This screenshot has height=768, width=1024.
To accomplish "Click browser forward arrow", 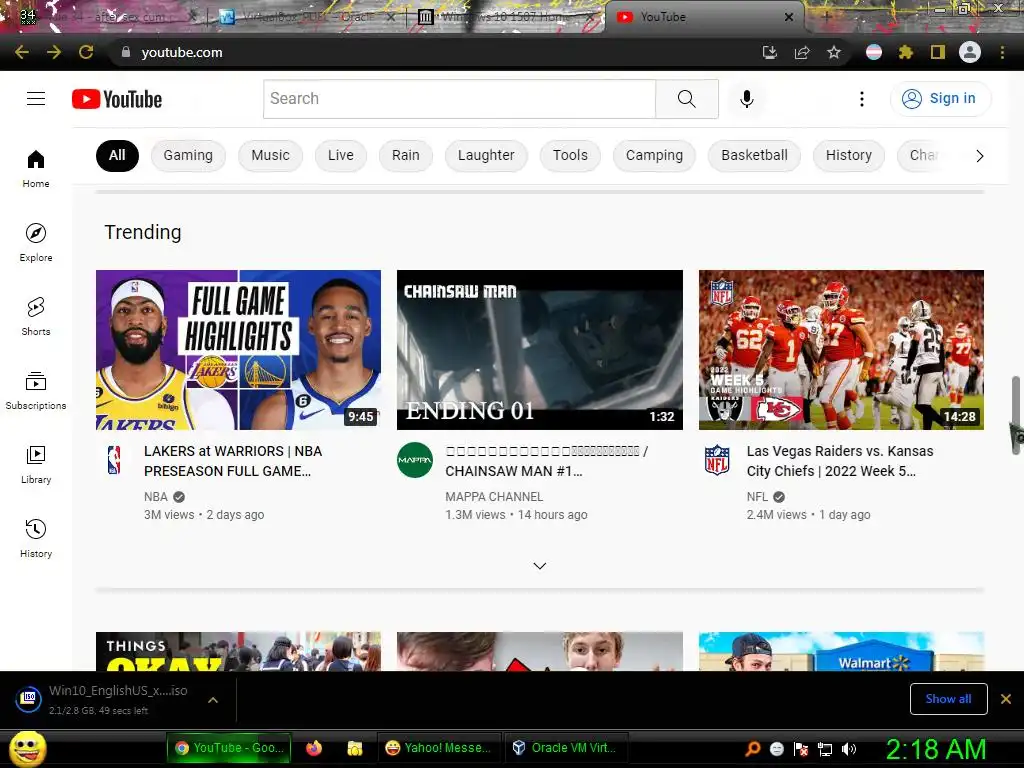I will pyautogui.click(x=54, y=52).
